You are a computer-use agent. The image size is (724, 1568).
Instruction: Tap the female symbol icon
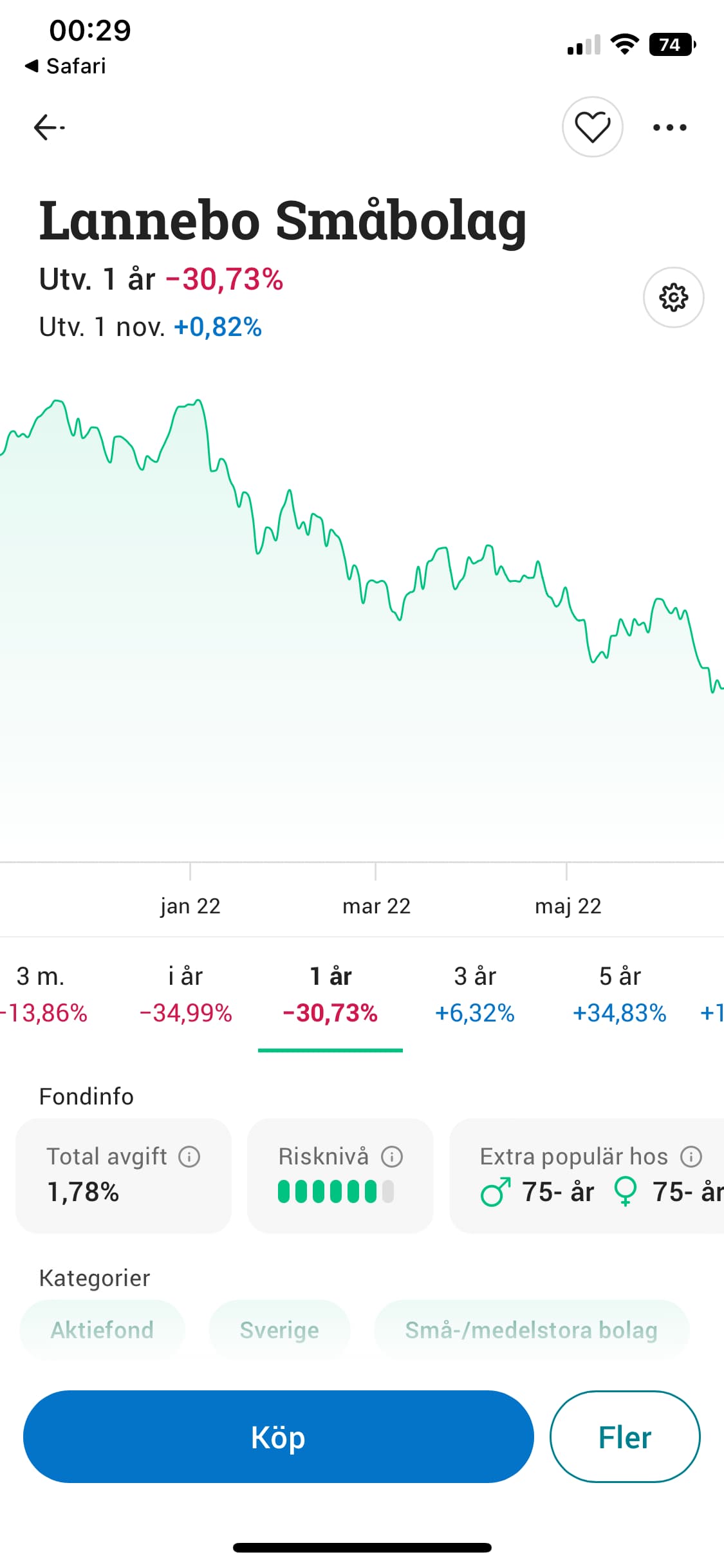point(626,1192)
